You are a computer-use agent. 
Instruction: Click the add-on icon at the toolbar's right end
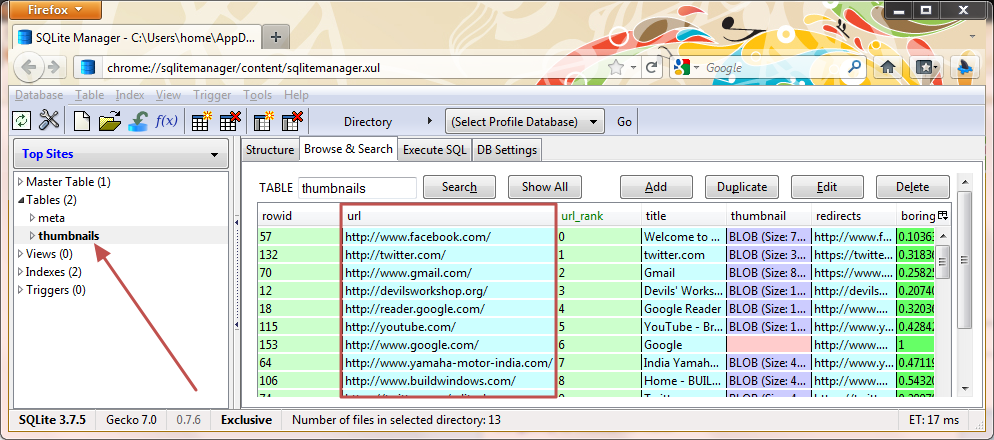(x=965, y=67)
